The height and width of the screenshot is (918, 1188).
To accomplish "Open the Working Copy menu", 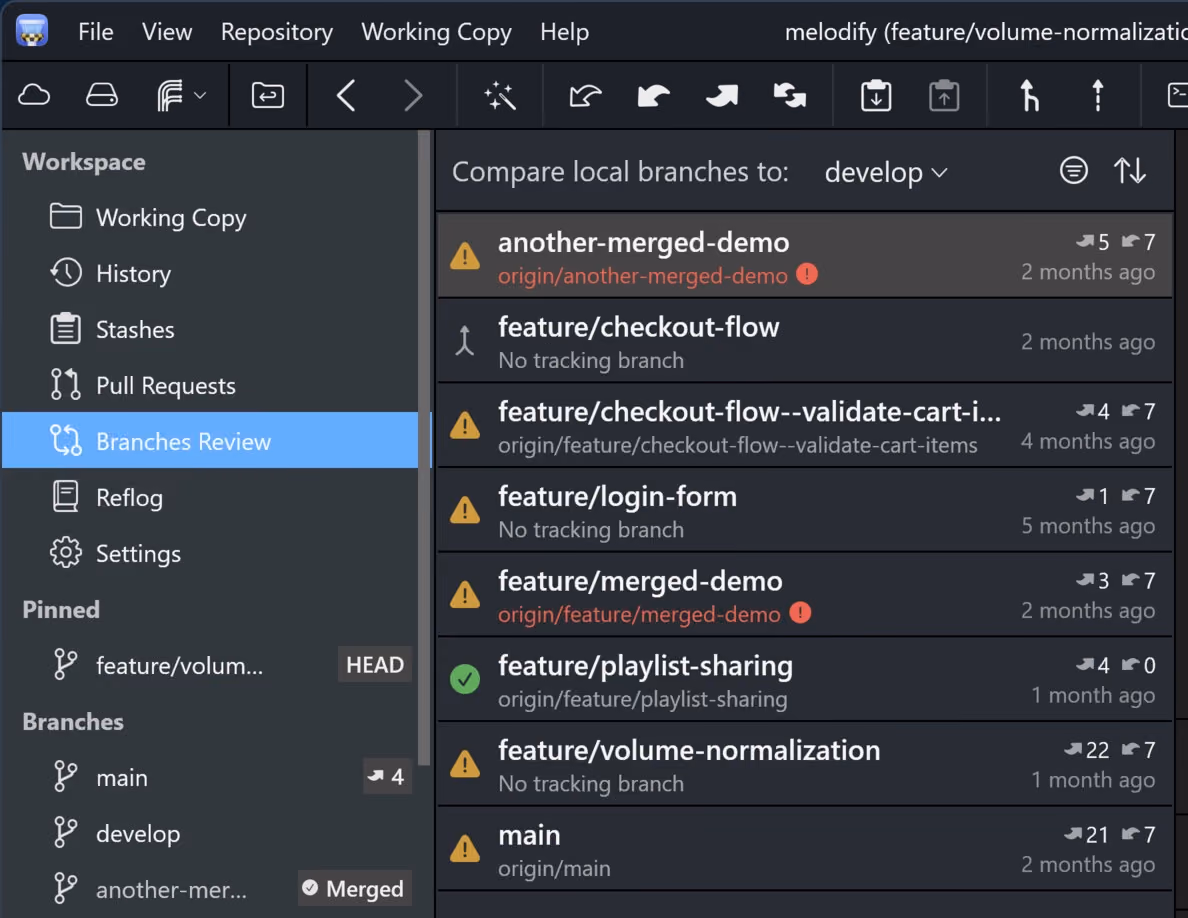I will pos(436,32).
